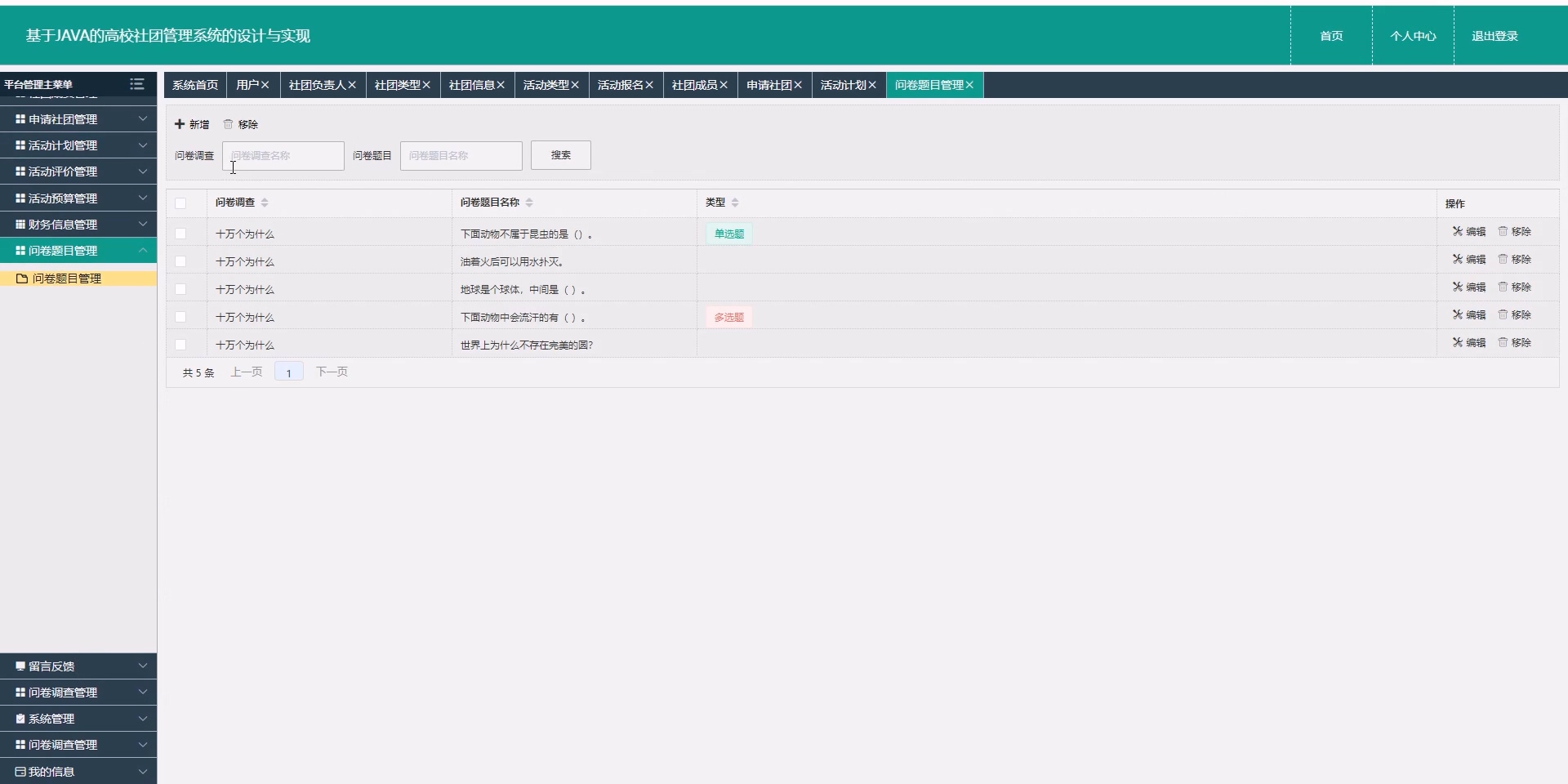Close the 活动类型 tab

[575, 85]
